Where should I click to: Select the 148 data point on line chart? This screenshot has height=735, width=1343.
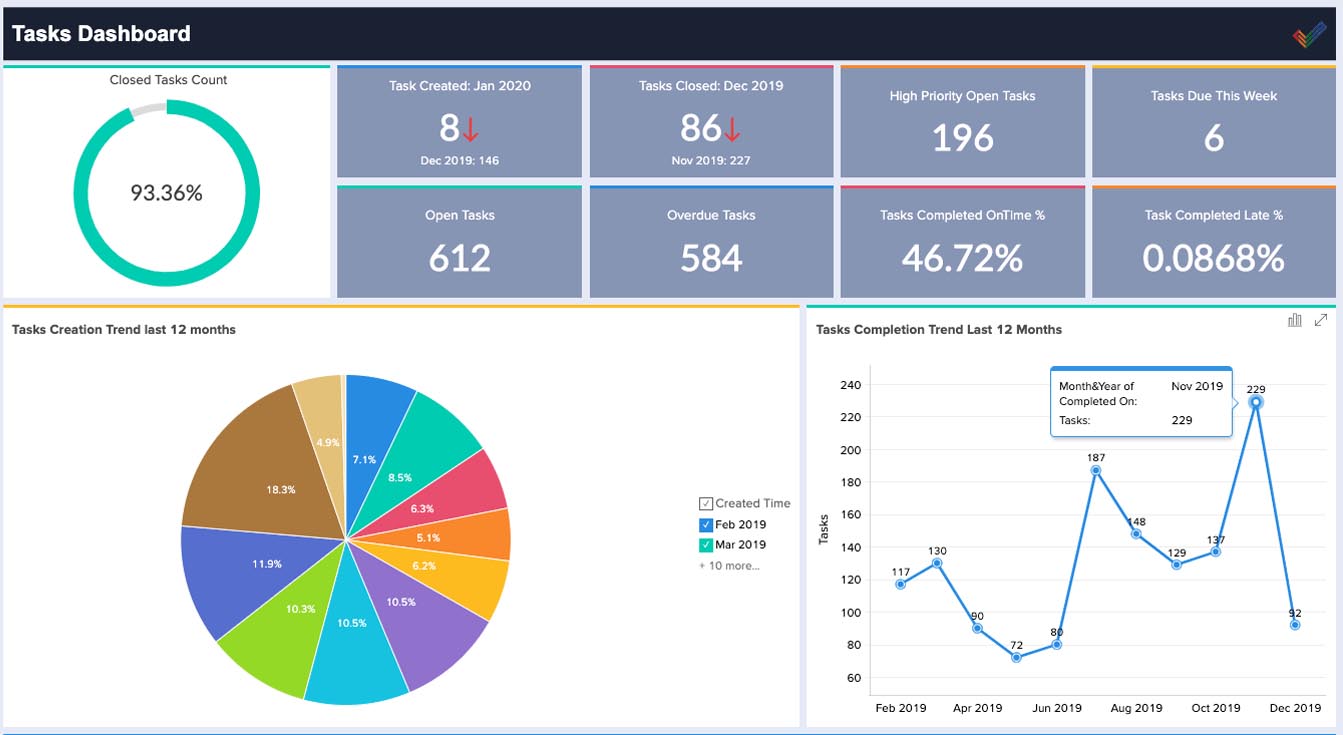point(1136,534)
